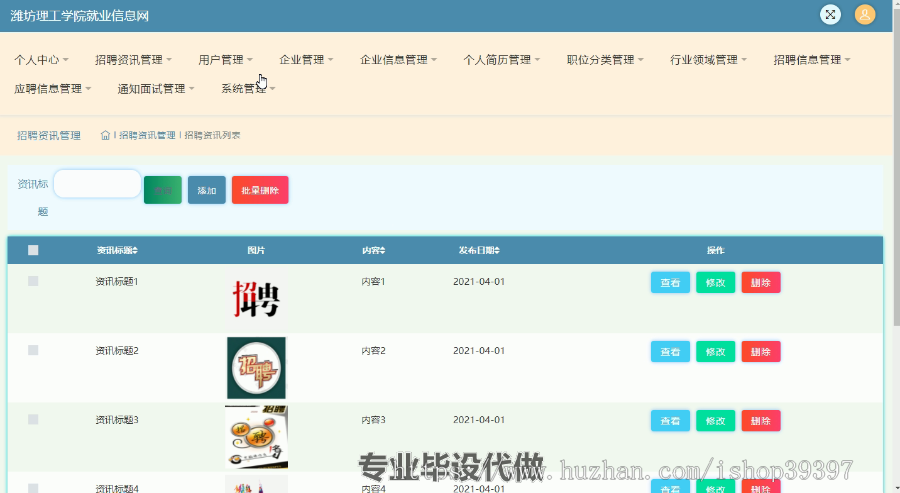900x493 pixels.
Task: Click the red 批量删除 button
Action: [260, 190]
